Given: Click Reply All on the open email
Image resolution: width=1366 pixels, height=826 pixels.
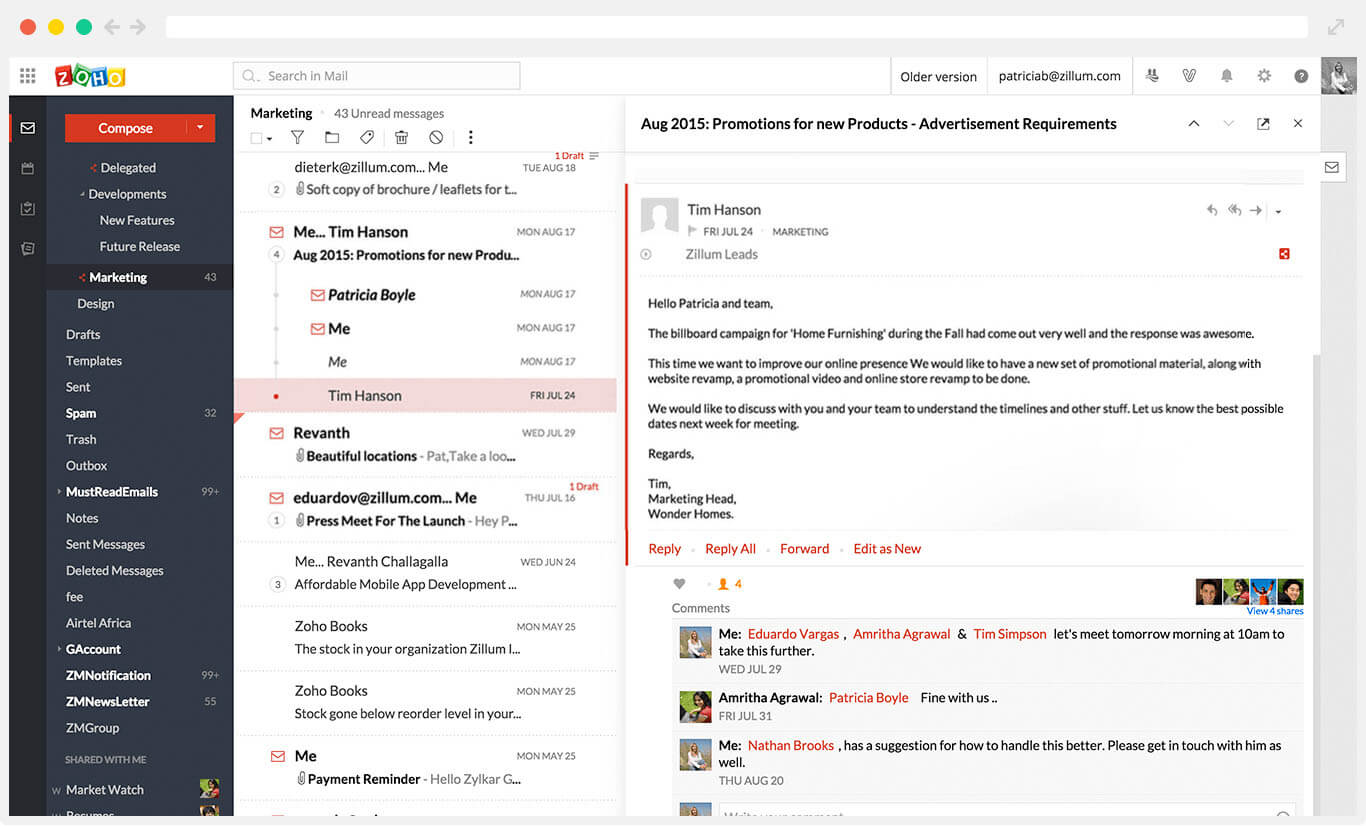Looking at the screenshot, I should (x=730, y=548).
